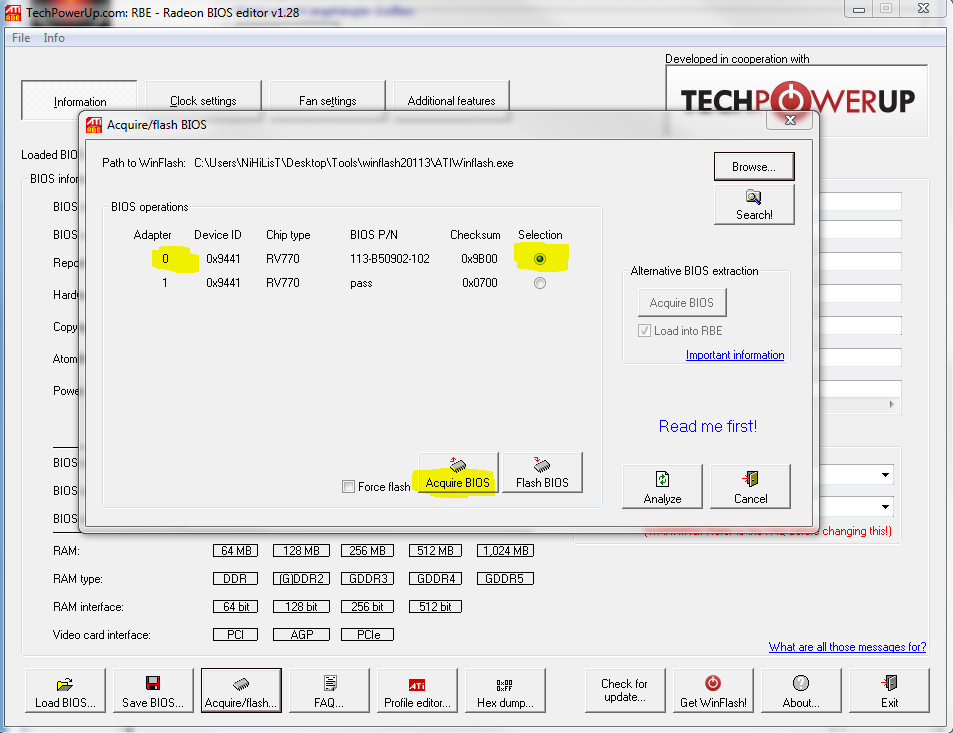Click the horizontal scroll arrow in right panel
Viewport: 953px width, 733px height.
(x=892, y=404)
